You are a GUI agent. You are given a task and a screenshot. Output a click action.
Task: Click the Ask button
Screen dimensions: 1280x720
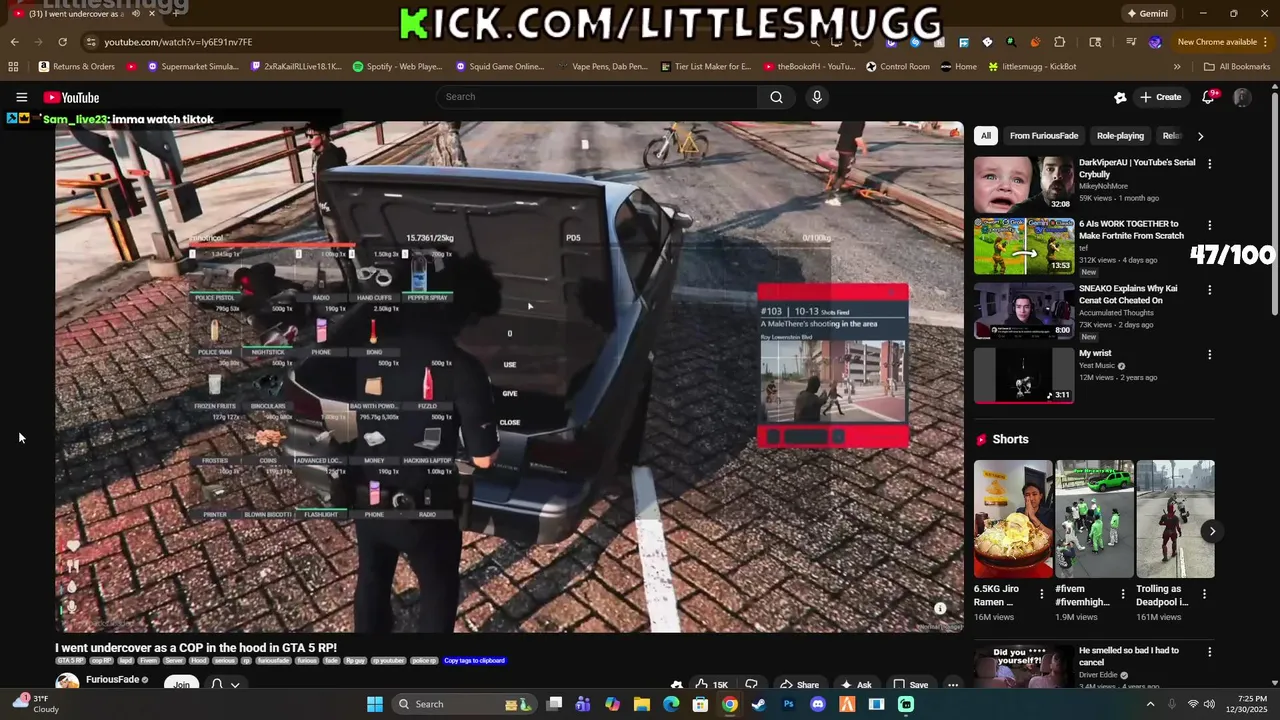tap(856, 685)
